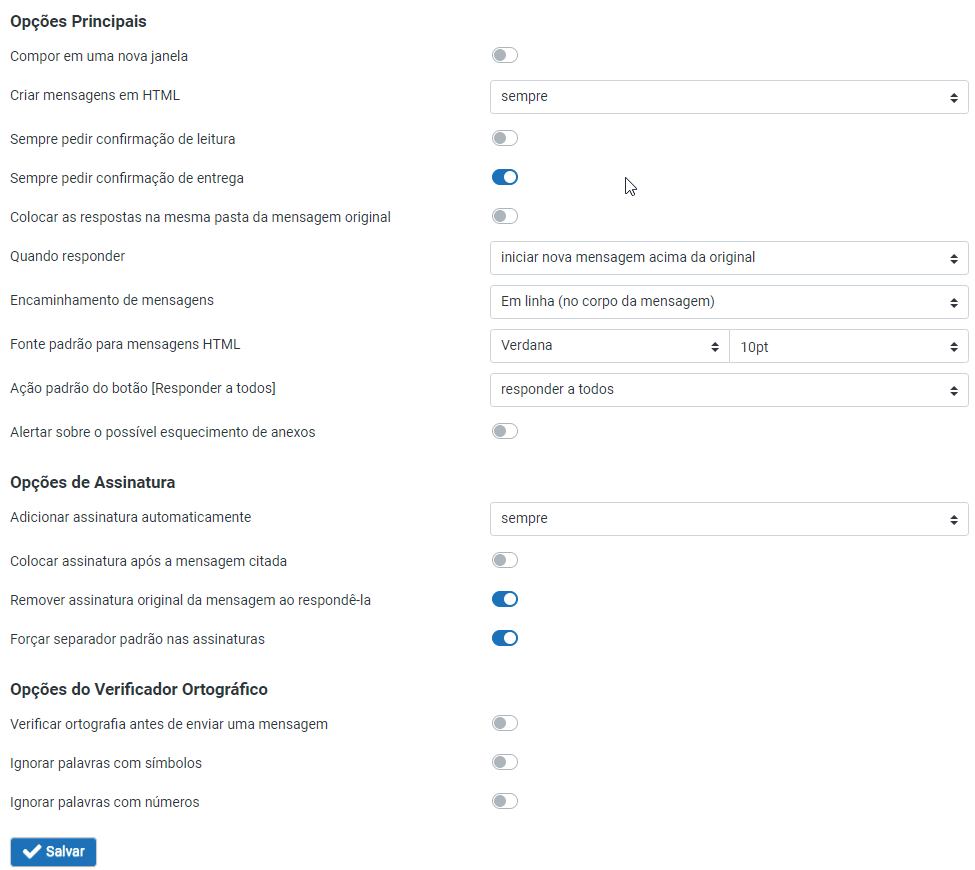Click the label Compor em uma nova janela
This screenshot has width=975, height=870.
click(99, 56)
